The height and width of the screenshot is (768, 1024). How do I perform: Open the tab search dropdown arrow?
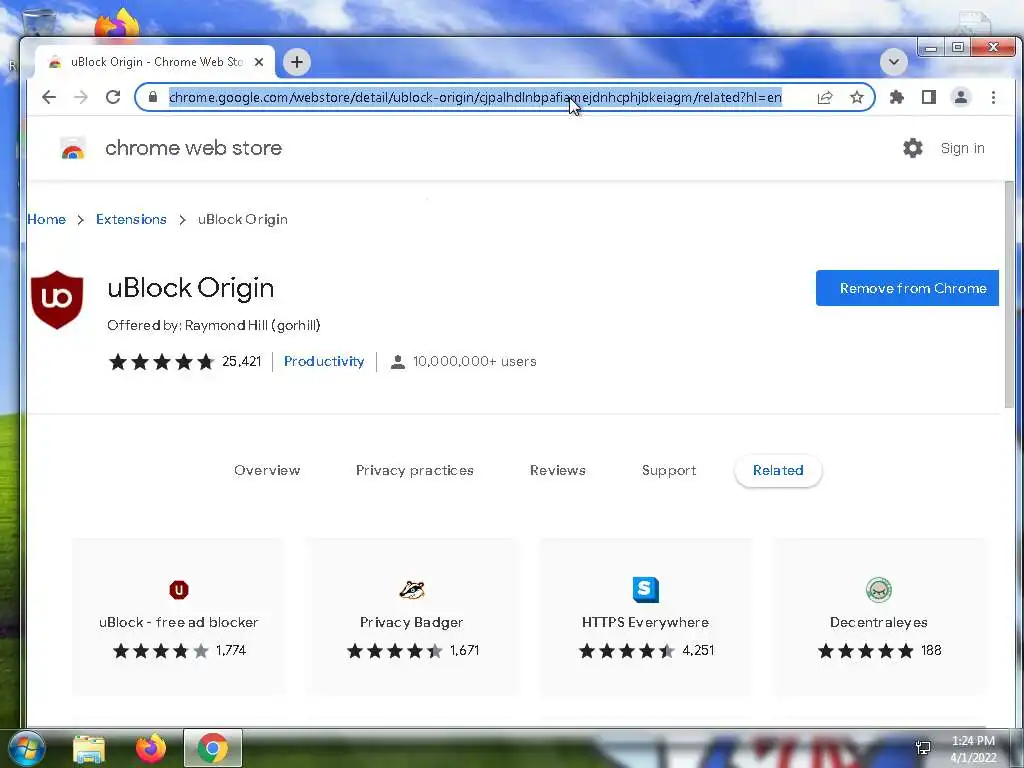point(893,62)
